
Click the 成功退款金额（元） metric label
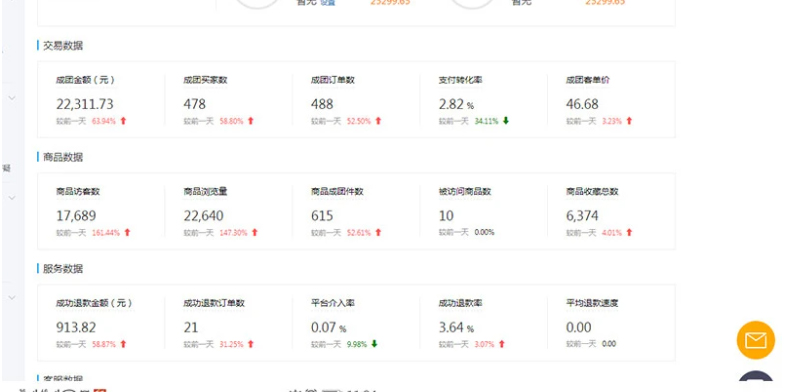[x=95, y=303]
